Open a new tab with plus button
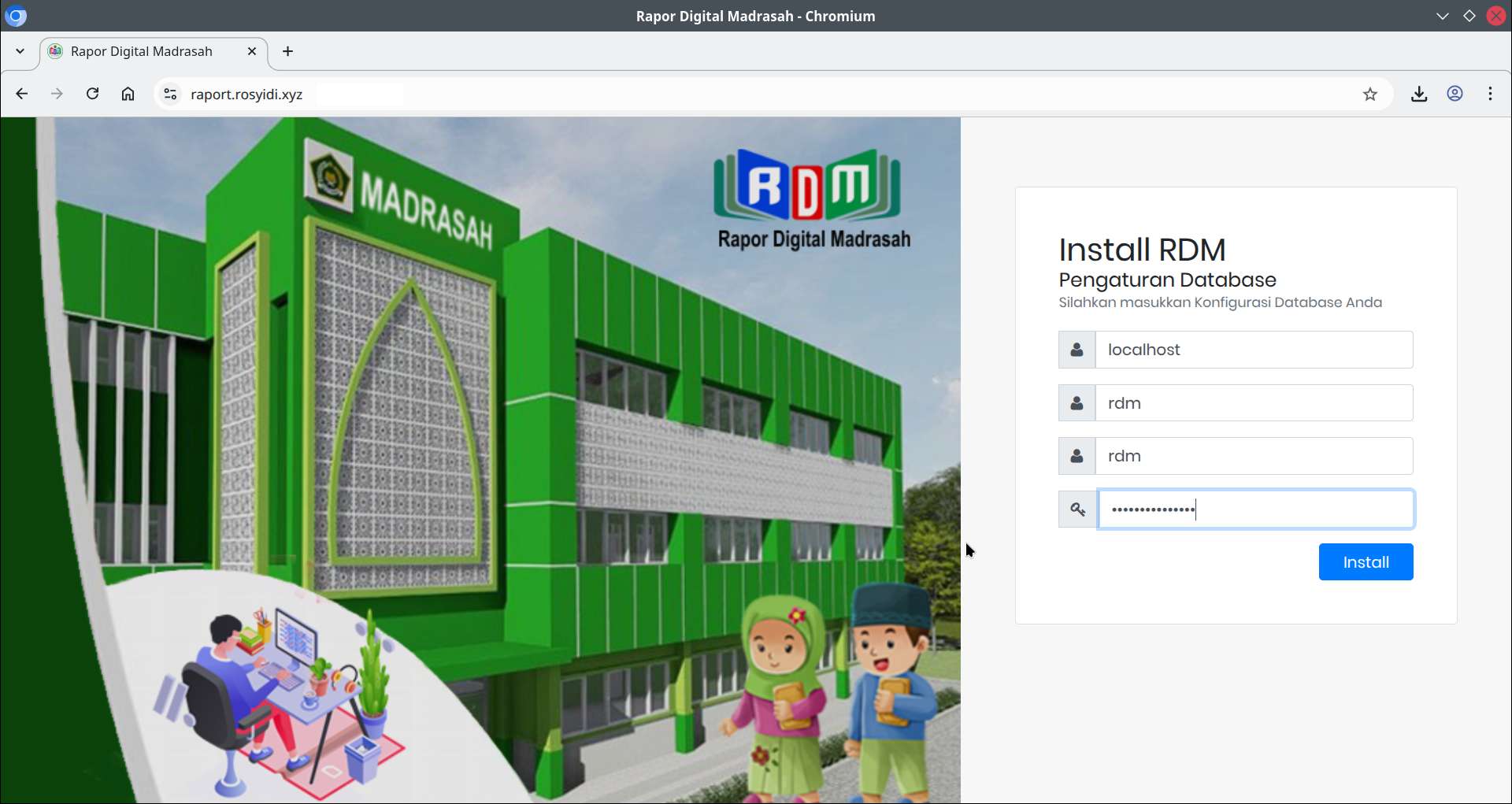Screen dimensions: 1512x804 point(288,51)
